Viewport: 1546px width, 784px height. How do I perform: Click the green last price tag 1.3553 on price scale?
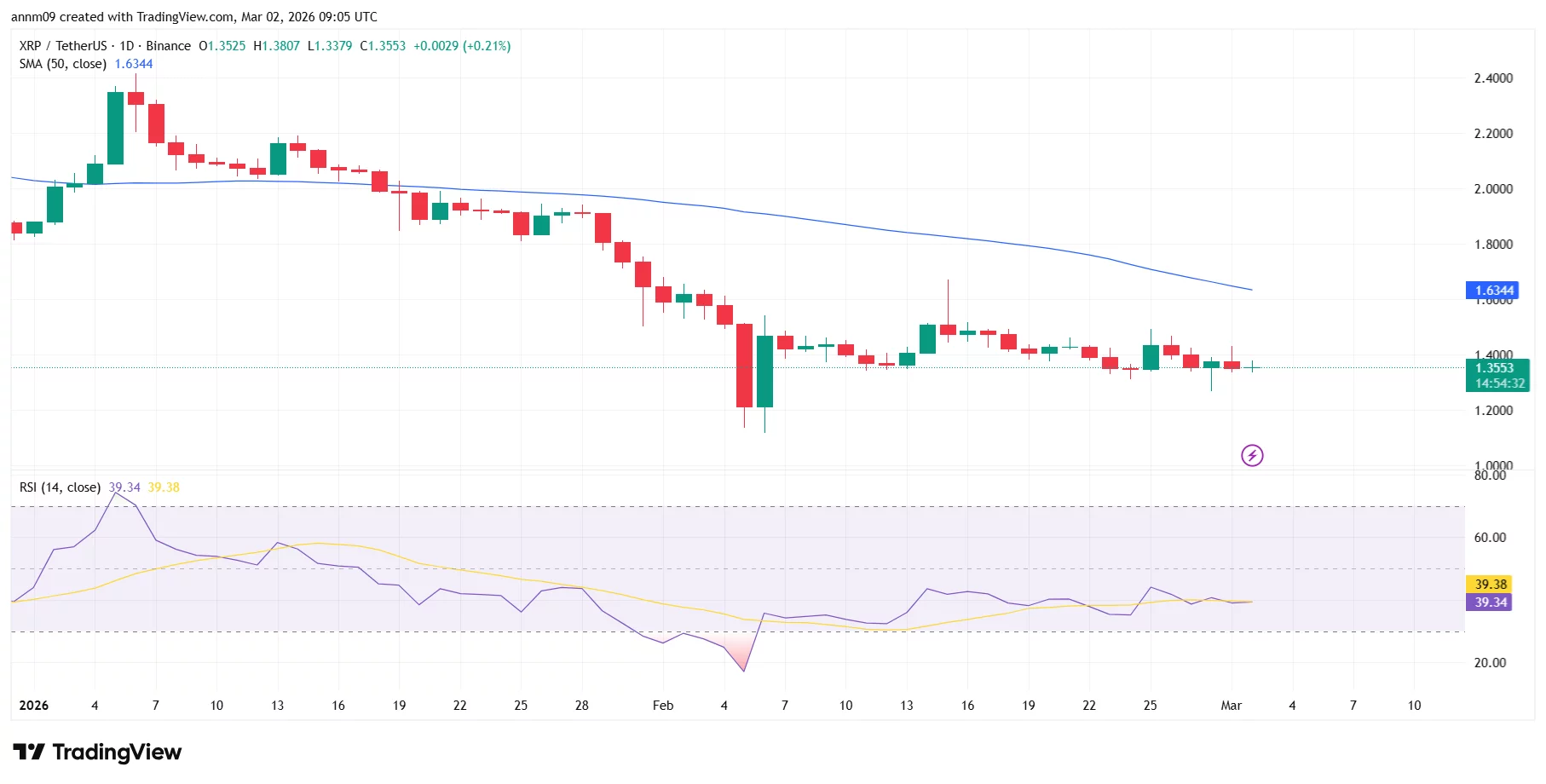click(1497, 367)
